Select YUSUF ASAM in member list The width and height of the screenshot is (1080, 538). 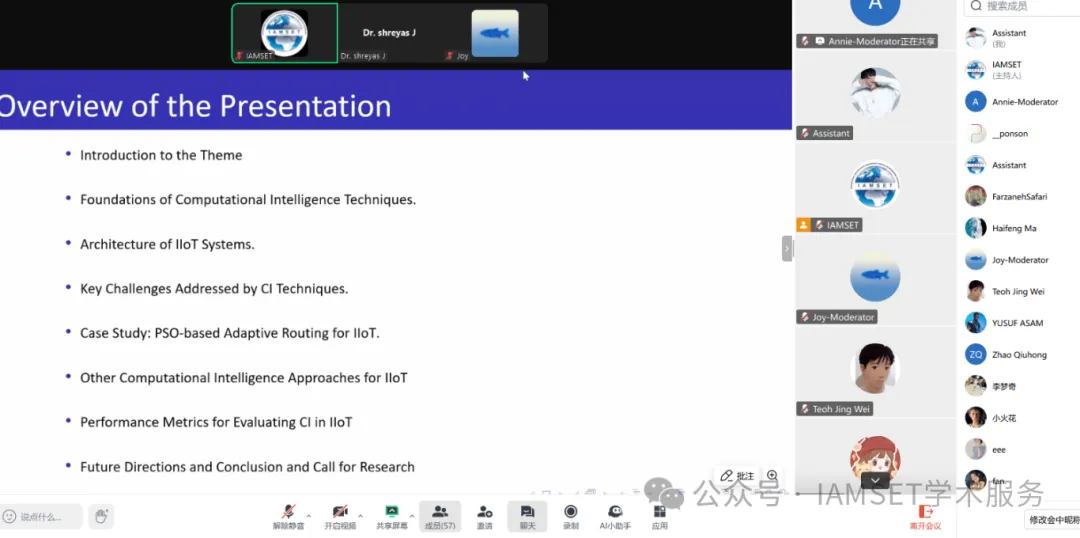[x=1022, y=322]
